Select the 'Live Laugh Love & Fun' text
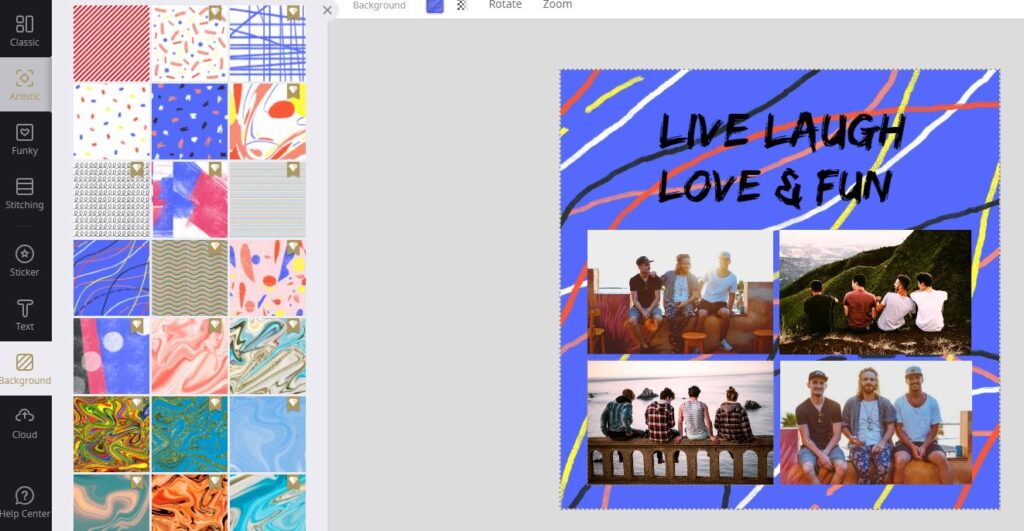The image size is (1024, 531). [x=780, y=159]
